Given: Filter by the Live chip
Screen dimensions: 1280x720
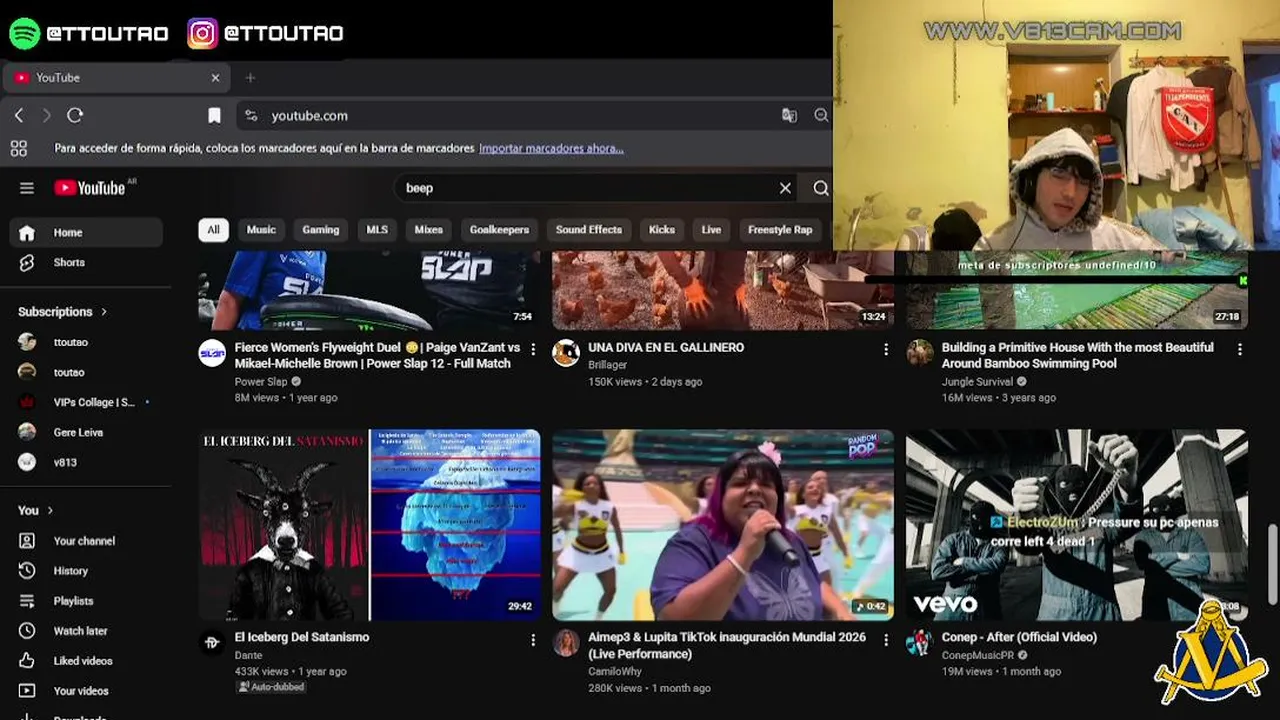Looking at the screenshot, I should (711, 230).
